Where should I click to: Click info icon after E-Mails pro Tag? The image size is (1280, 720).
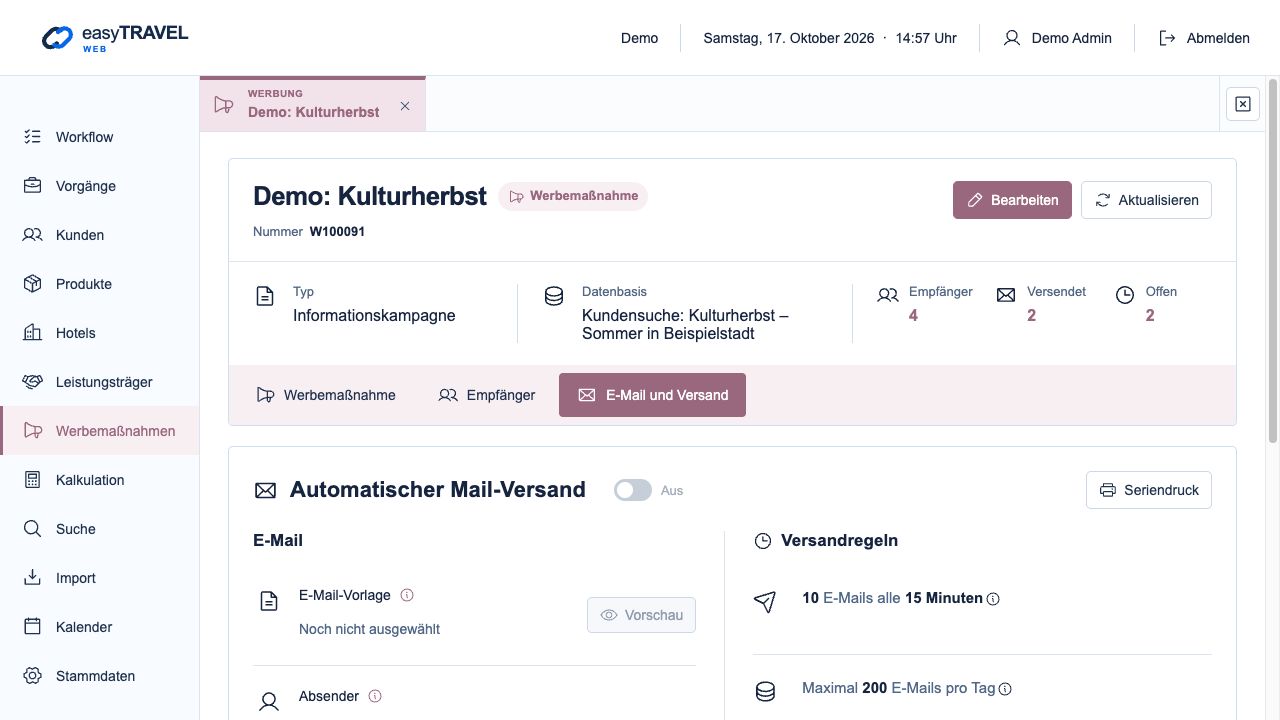tap(1006, 689)
